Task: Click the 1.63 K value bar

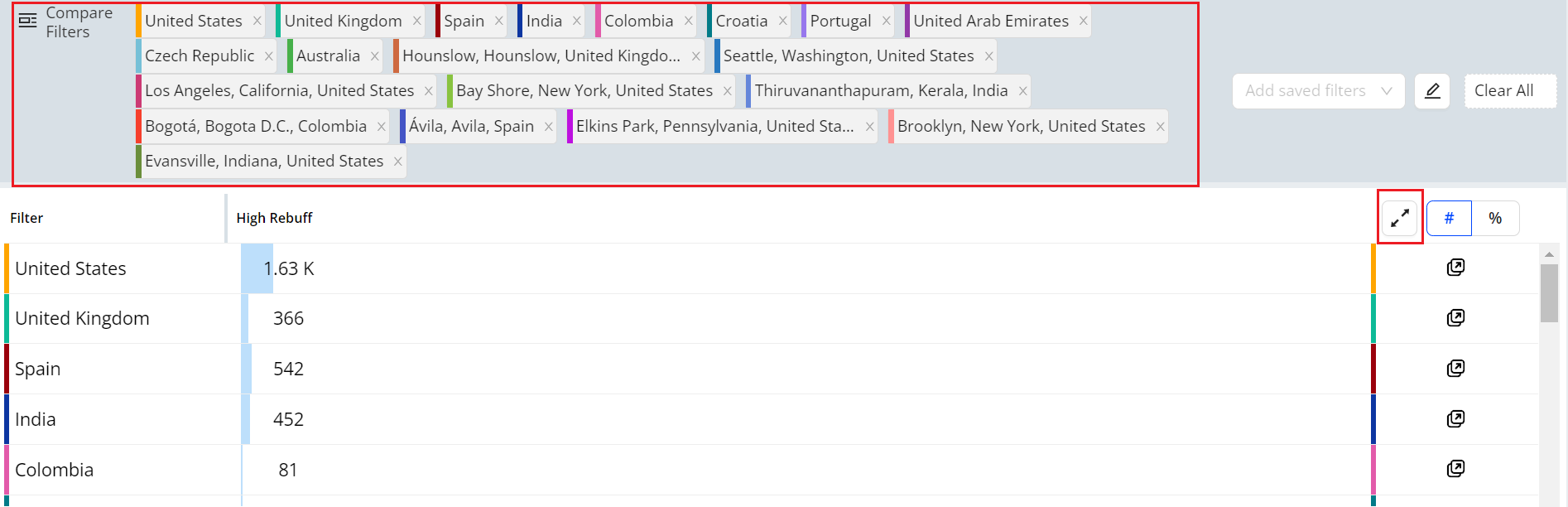Action: (x=257, y=268)
